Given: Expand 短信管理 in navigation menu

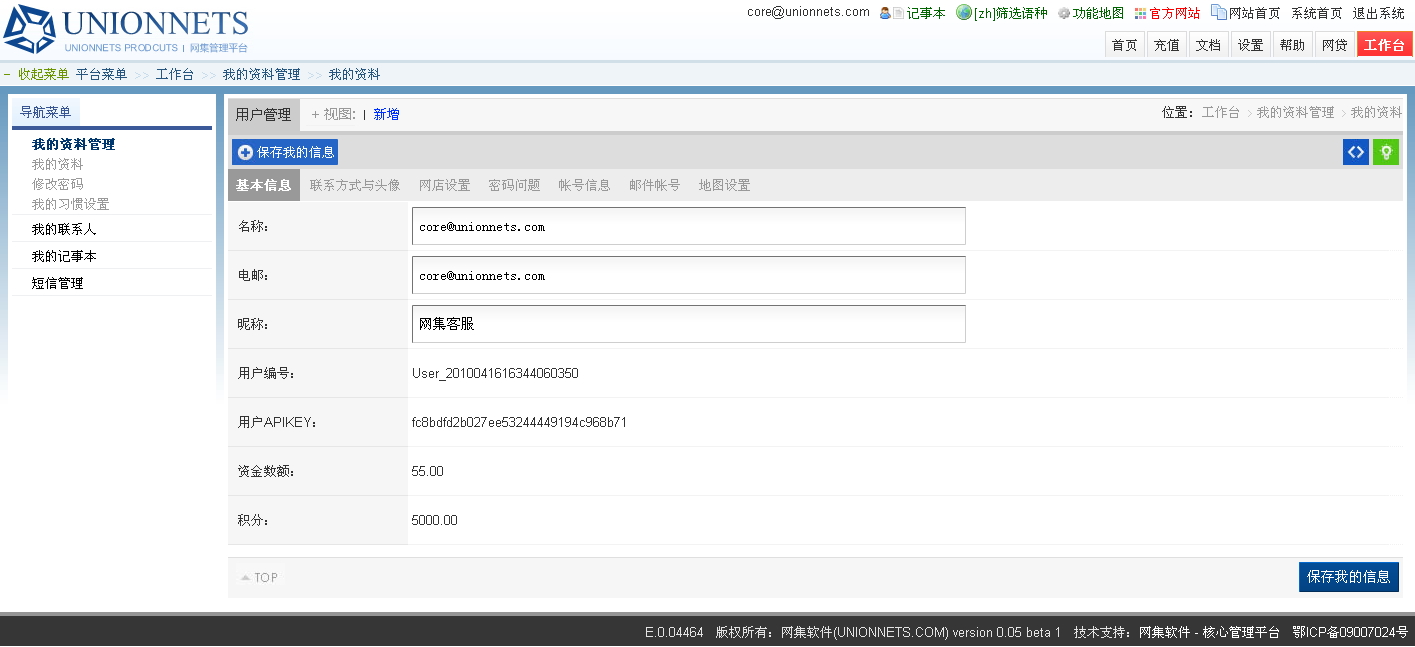Looking at the screenshot, I should 57,283.
